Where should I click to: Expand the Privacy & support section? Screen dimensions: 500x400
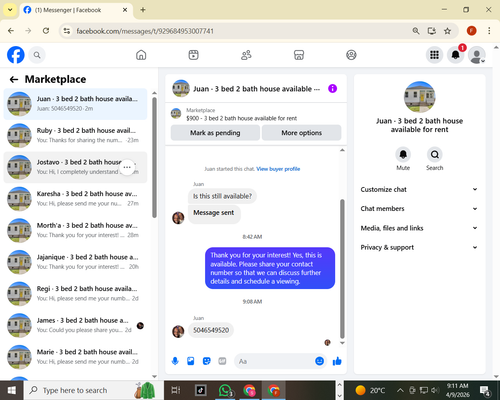(419, 247)
